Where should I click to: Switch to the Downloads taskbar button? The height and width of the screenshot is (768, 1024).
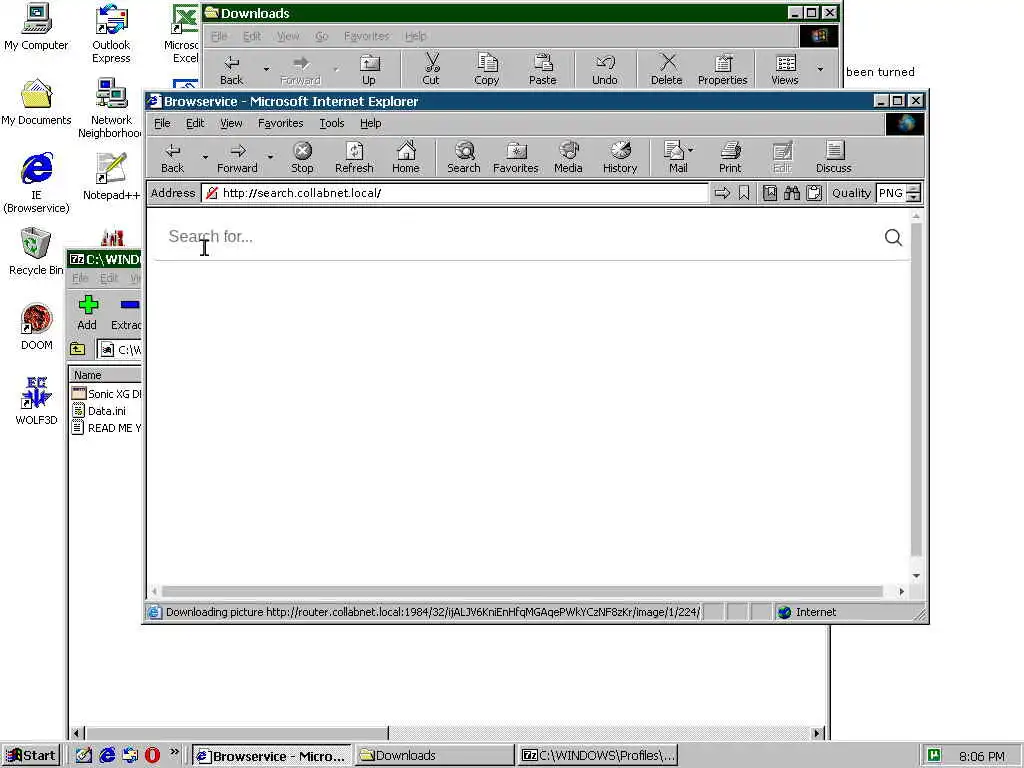(434, 756)
